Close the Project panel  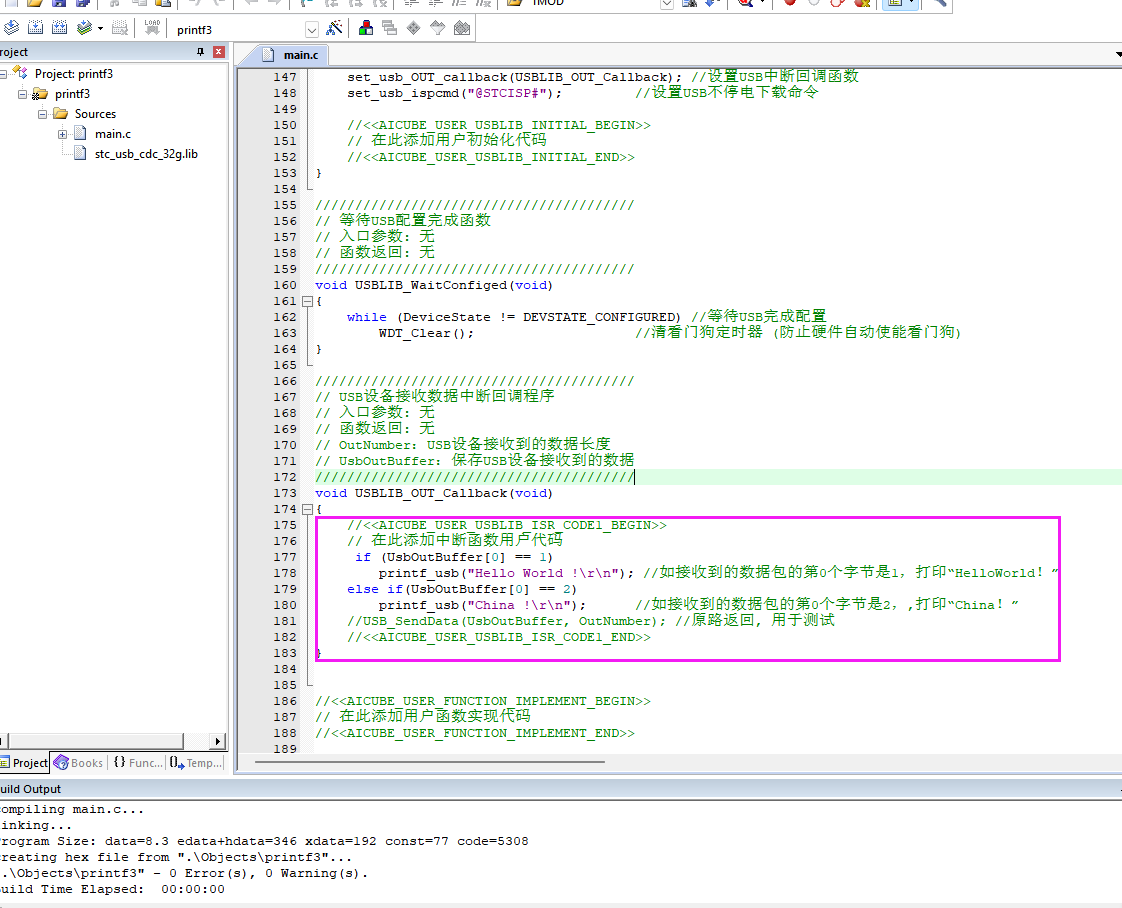pos(219,52)
